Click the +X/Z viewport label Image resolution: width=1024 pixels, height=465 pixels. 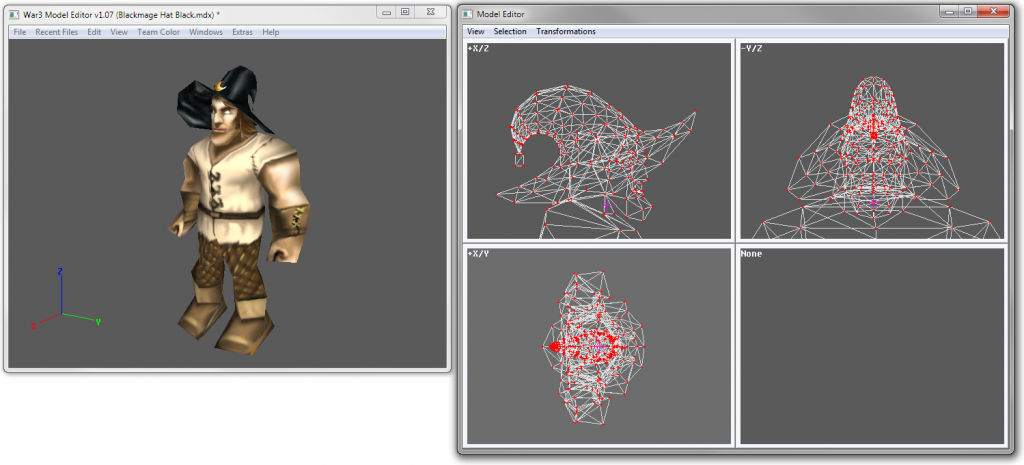478,48
